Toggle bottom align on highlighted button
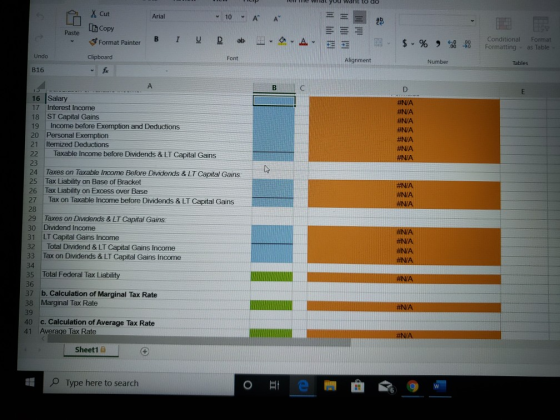 tap(359, 17)
